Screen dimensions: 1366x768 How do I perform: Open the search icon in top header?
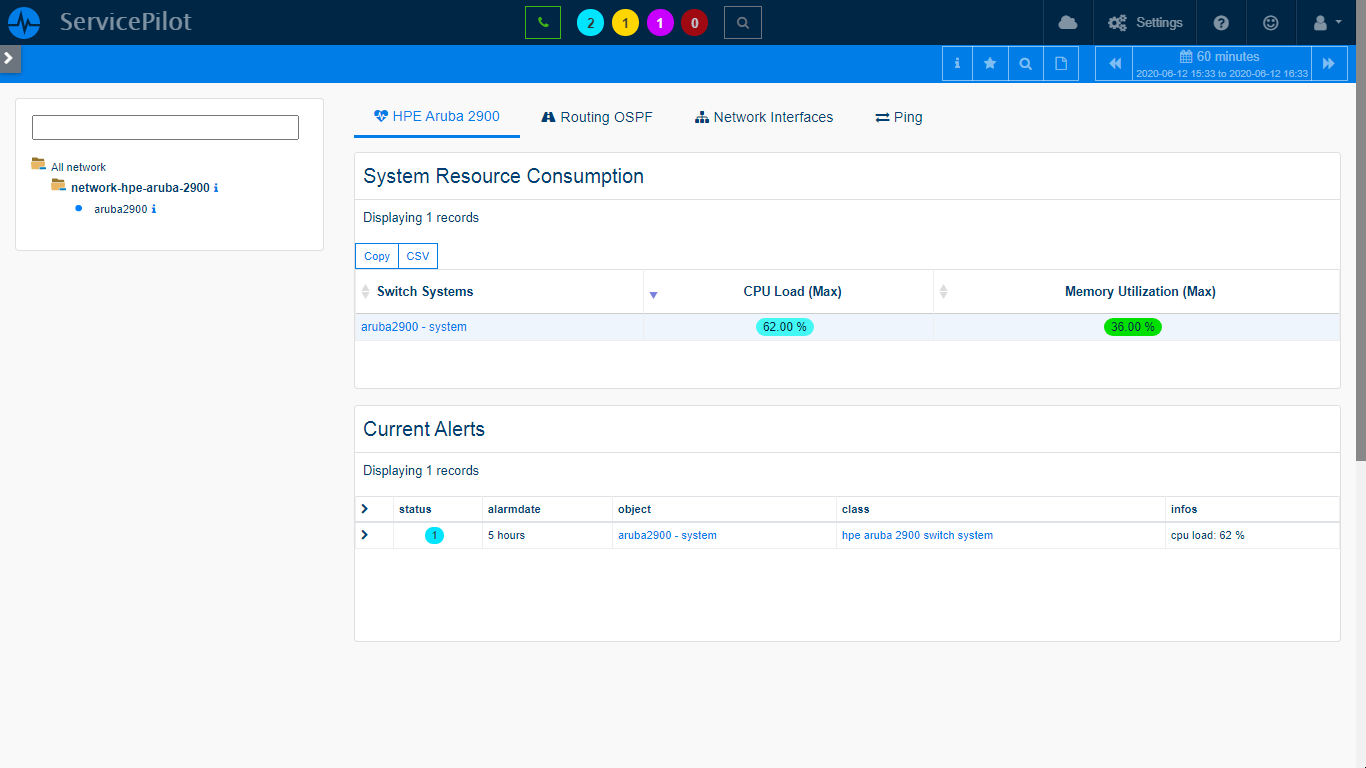742,23
